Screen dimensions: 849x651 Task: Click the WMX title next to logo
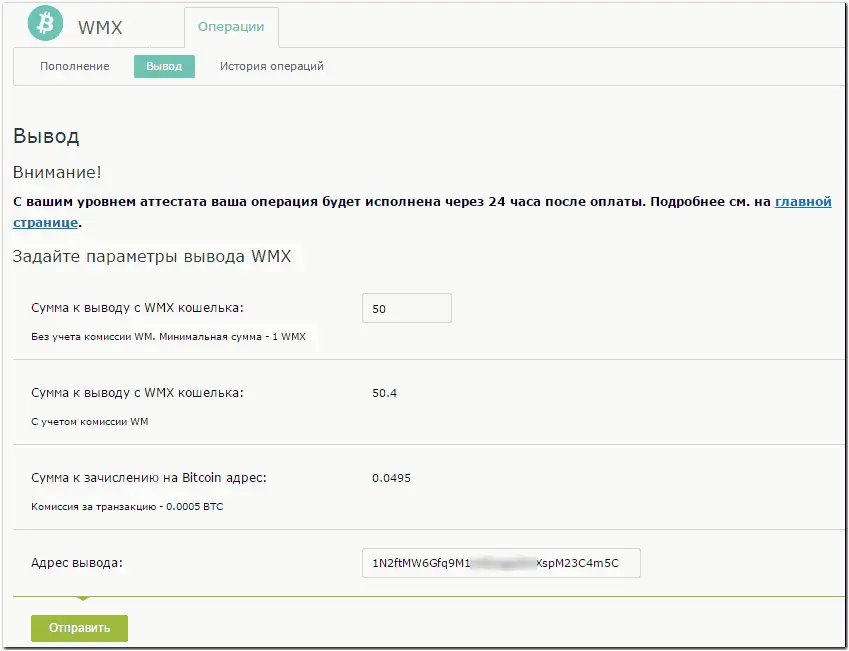pyautogui.click(x=100, y=28)
